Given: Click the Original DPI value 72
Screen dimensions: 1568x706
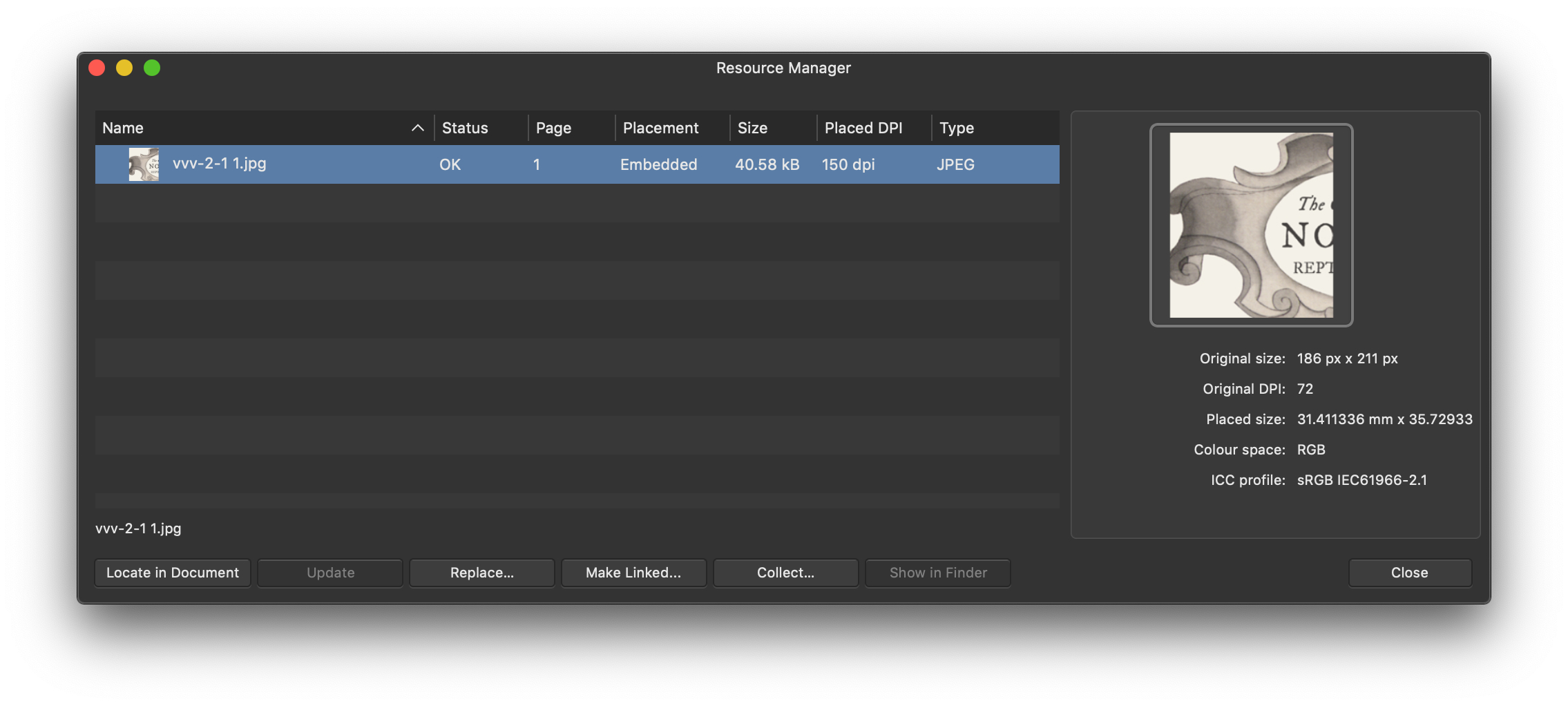Looking at the screenshot, I should (1305, 389).
